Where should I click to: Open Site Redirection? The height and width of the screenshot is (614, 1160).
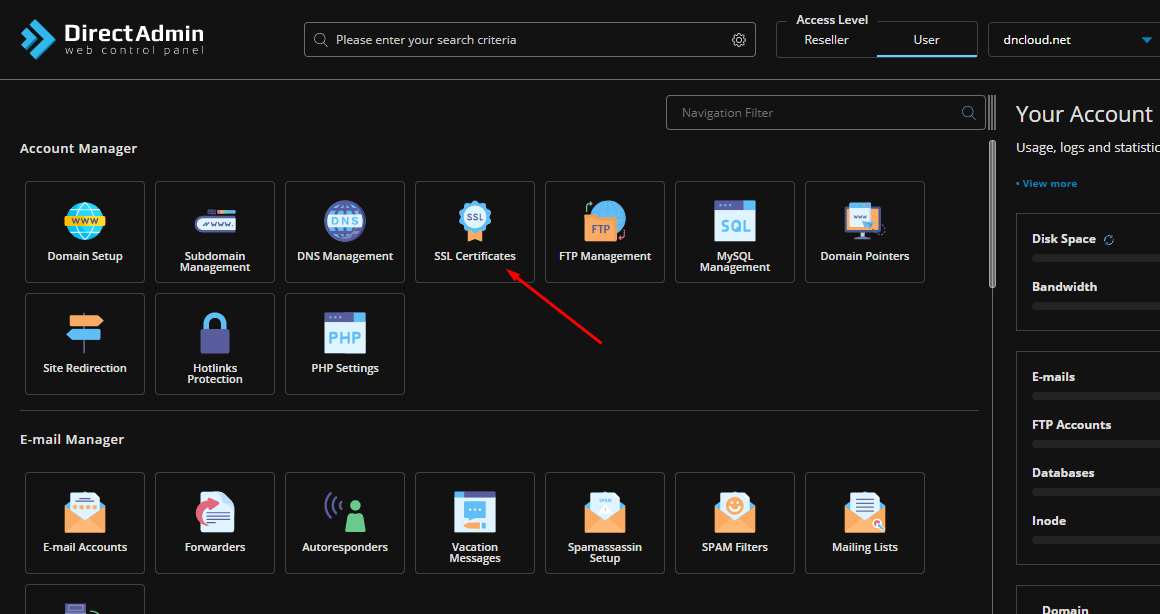pyautogui.click(x=85, y=344)
